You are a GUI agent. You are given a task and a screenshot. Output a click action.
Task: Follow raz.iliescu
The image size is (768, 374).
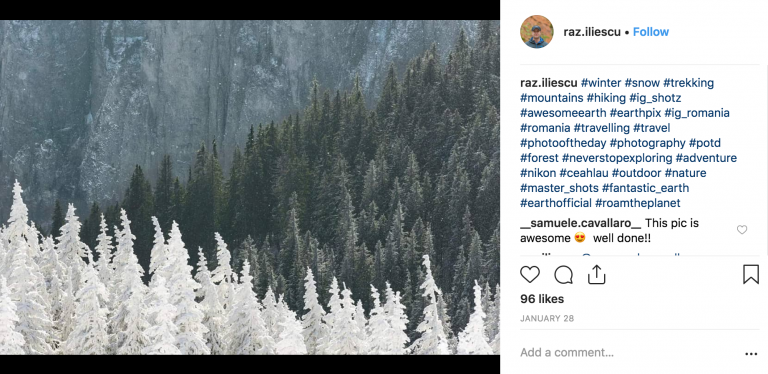point(650,32)
